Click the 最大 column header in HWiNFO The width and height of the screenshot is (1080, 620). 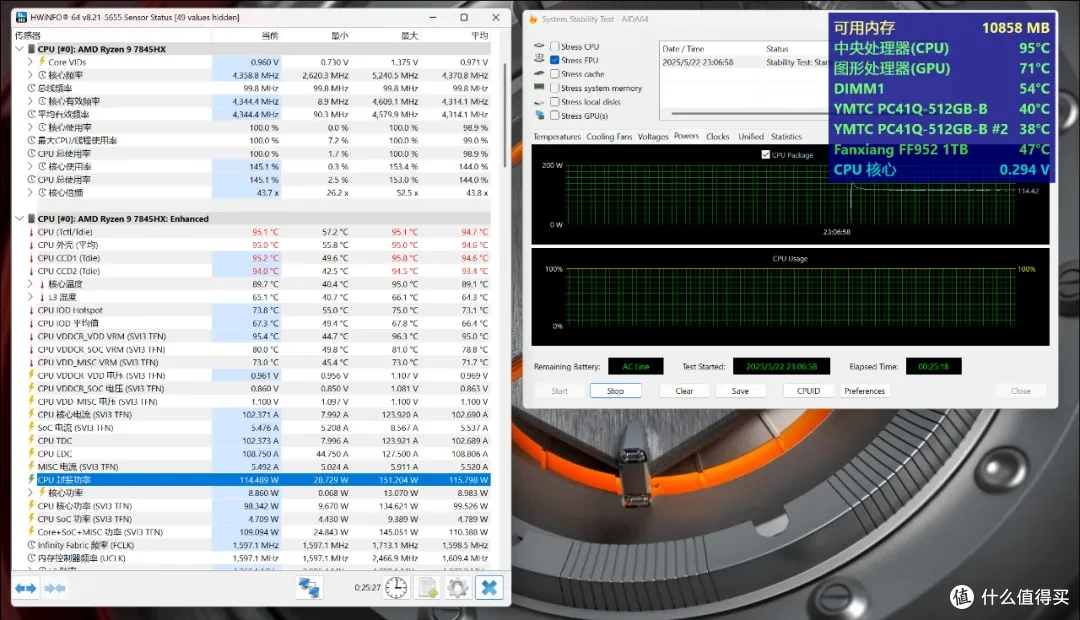(x=409, y=35)
